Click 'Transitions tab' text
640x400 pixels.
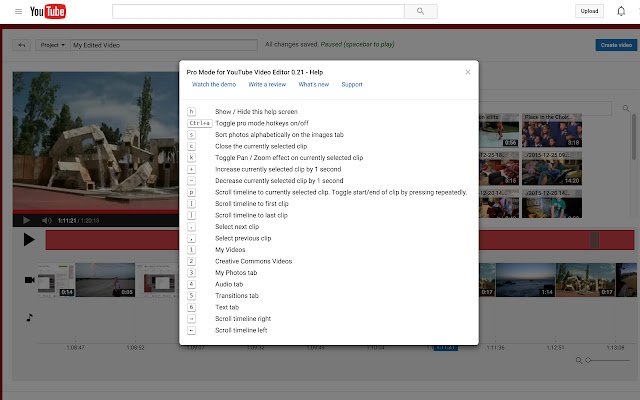coord(237,296)
